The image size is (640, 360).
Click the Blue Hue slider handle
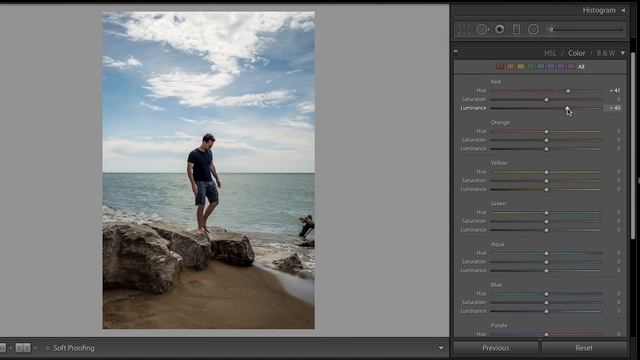point(547,293)
